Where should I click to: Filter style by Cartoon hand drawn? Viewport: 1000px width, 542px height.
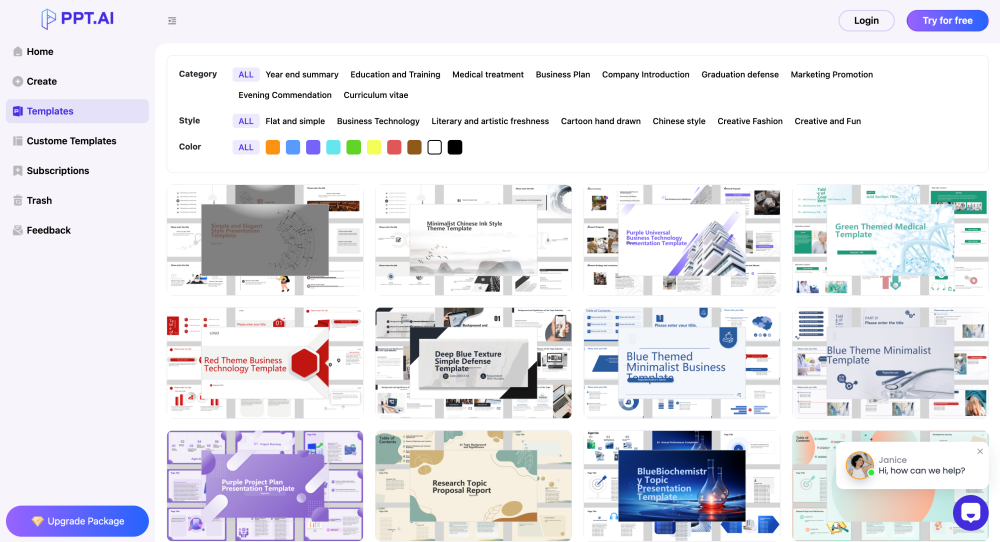coord(600,121)
